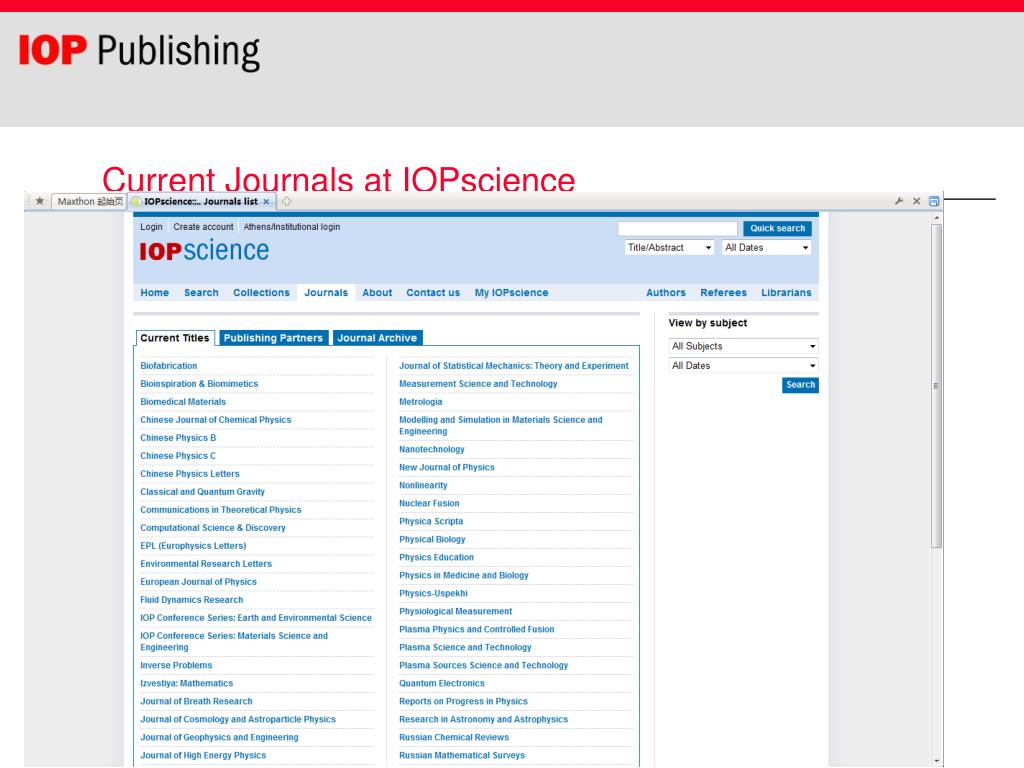Go to the Librarians section

click(x=786, y=293)
